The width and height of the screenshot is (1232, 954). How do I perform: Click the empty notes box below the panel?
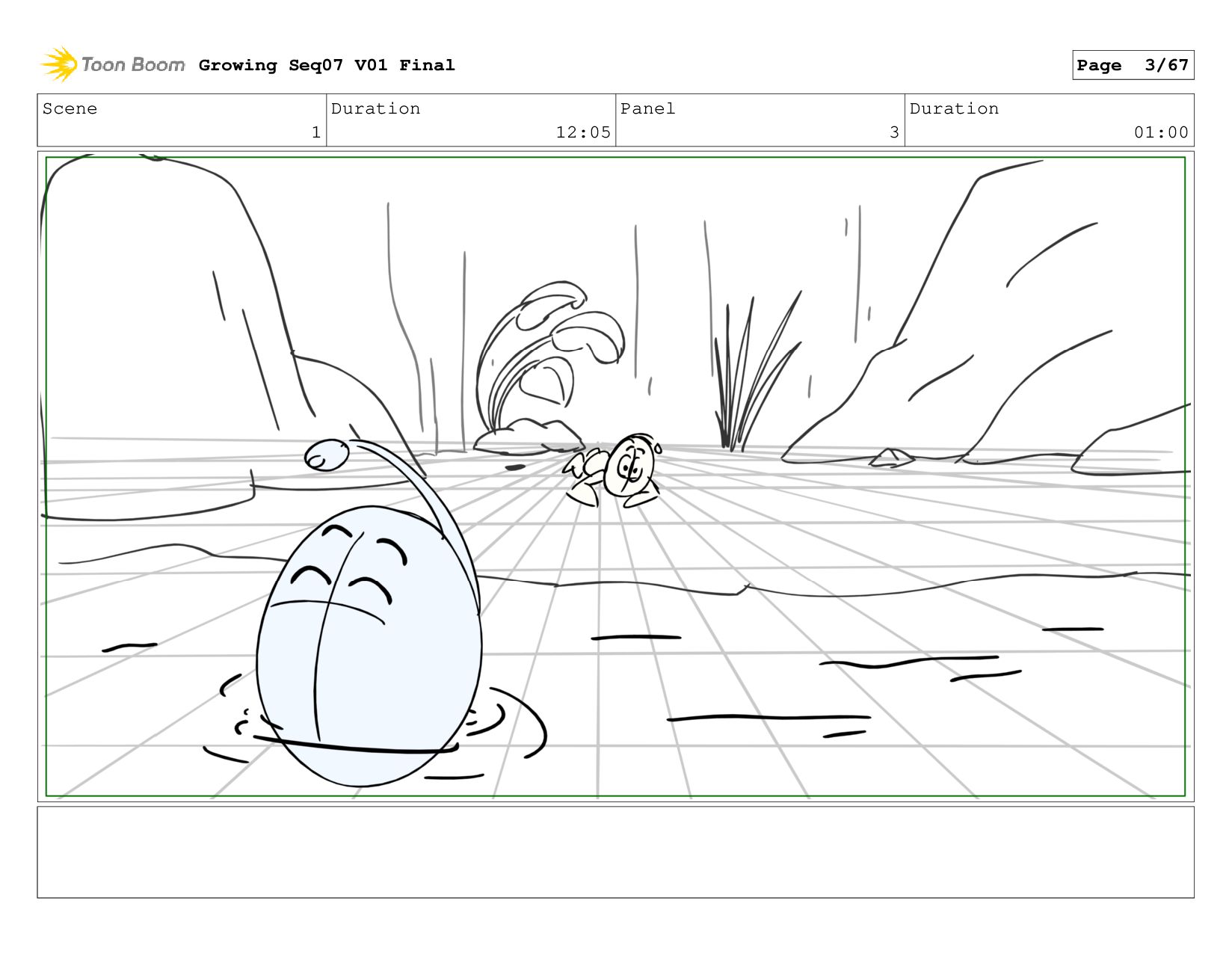click(x=615, y=852)
